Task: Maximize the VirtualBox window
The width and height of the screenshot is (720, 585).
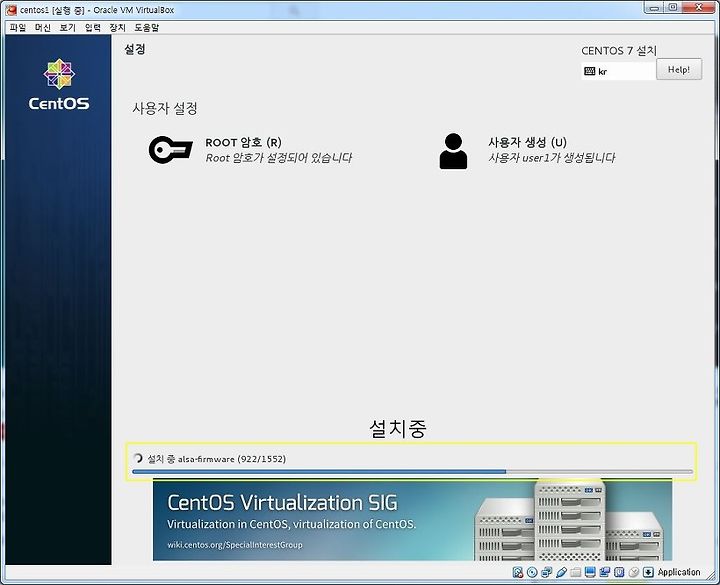Action: 672,7
